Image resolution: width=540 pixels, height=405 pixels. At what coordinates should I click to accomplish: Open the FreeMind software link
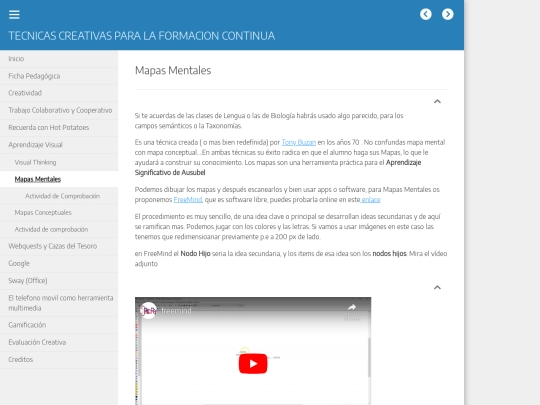(188, 200)
